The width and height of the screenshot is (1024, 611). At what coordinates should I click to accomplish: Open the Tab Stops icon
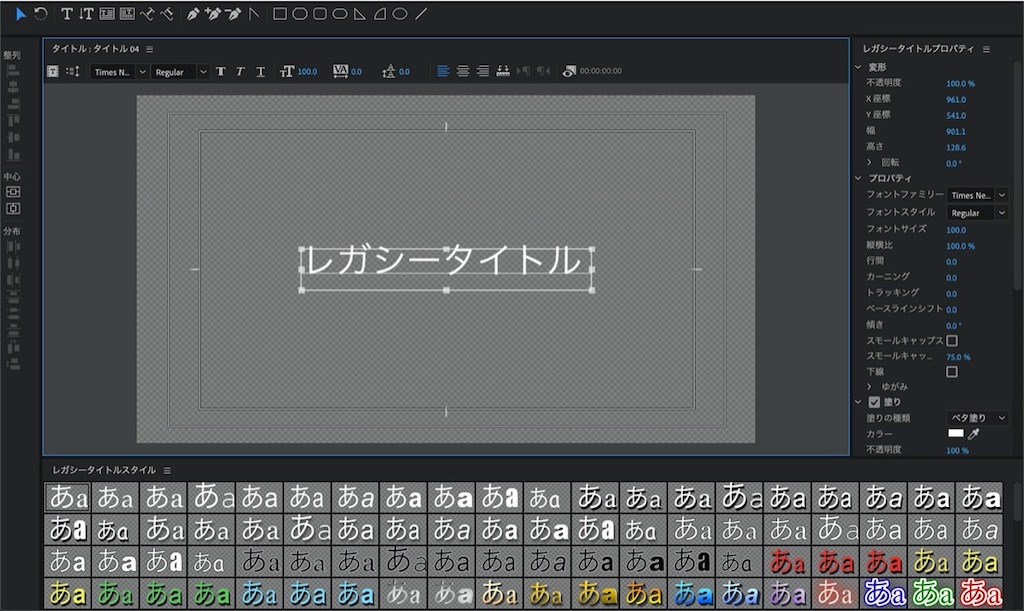pos(503,70)
